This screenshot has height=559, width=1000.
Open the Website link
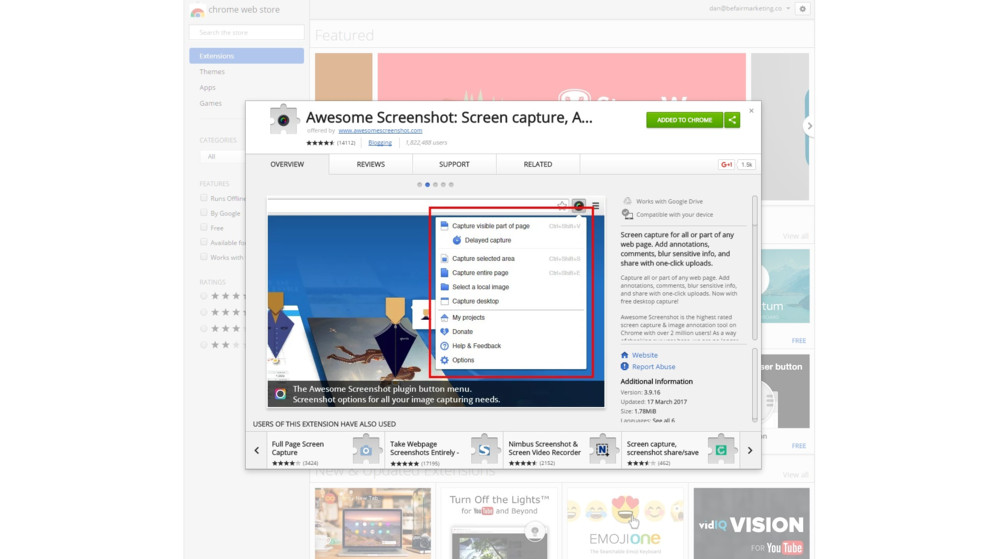tap(645, 355)
